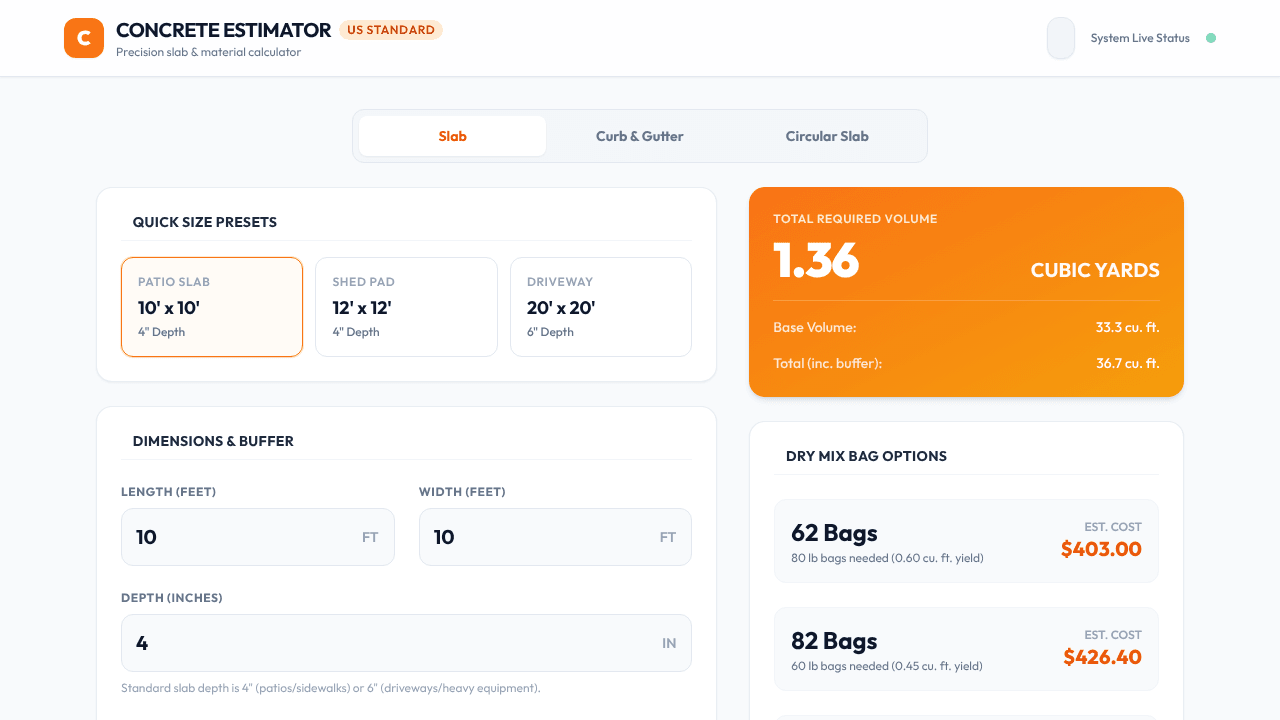Click the blank button beside System Live Status
The height and width of the screenshot is (720, 1280).
(1061, 38)
